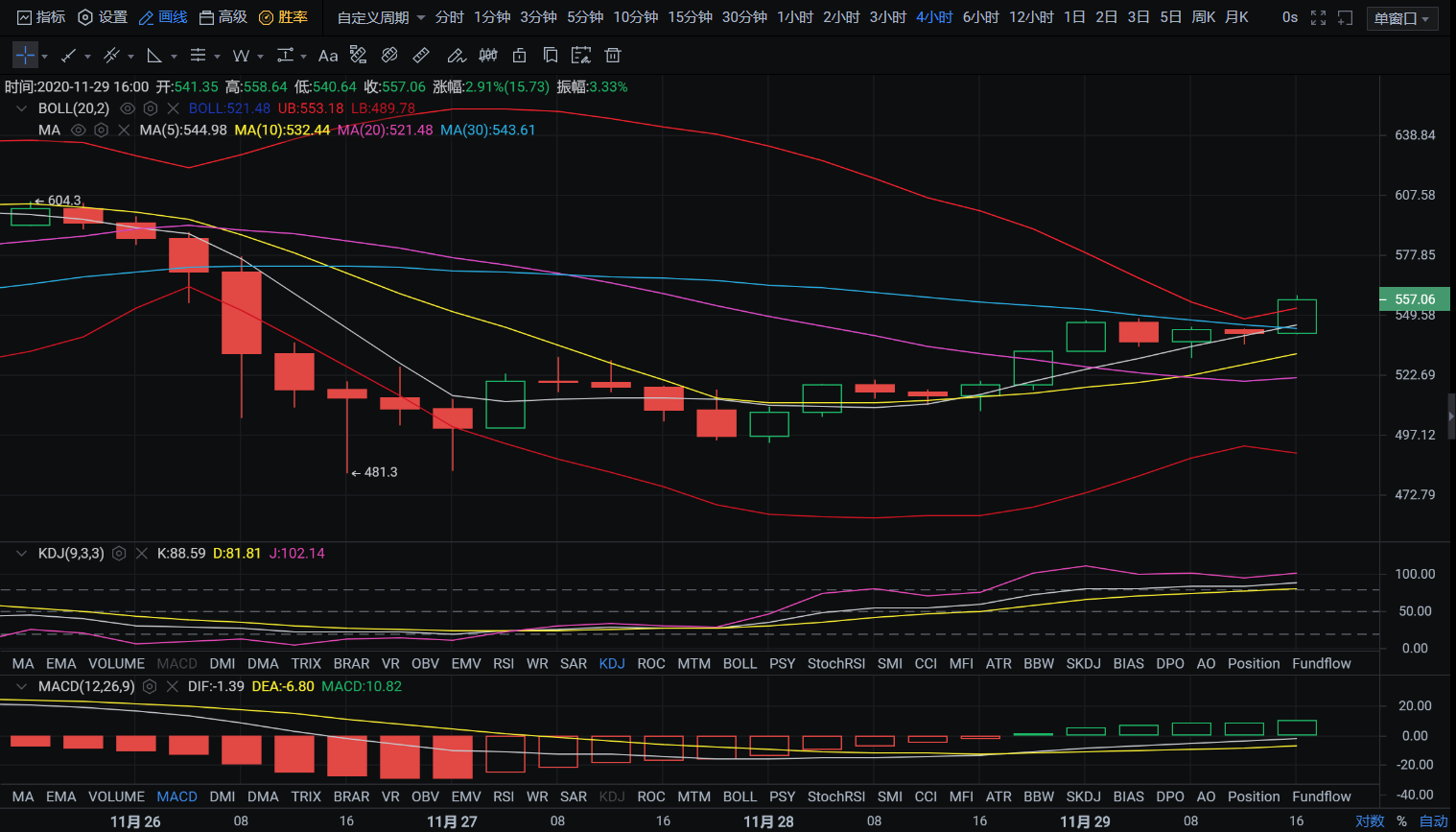Toggle the 对数 logarithmic scale option

click(x=1369, y=820)
